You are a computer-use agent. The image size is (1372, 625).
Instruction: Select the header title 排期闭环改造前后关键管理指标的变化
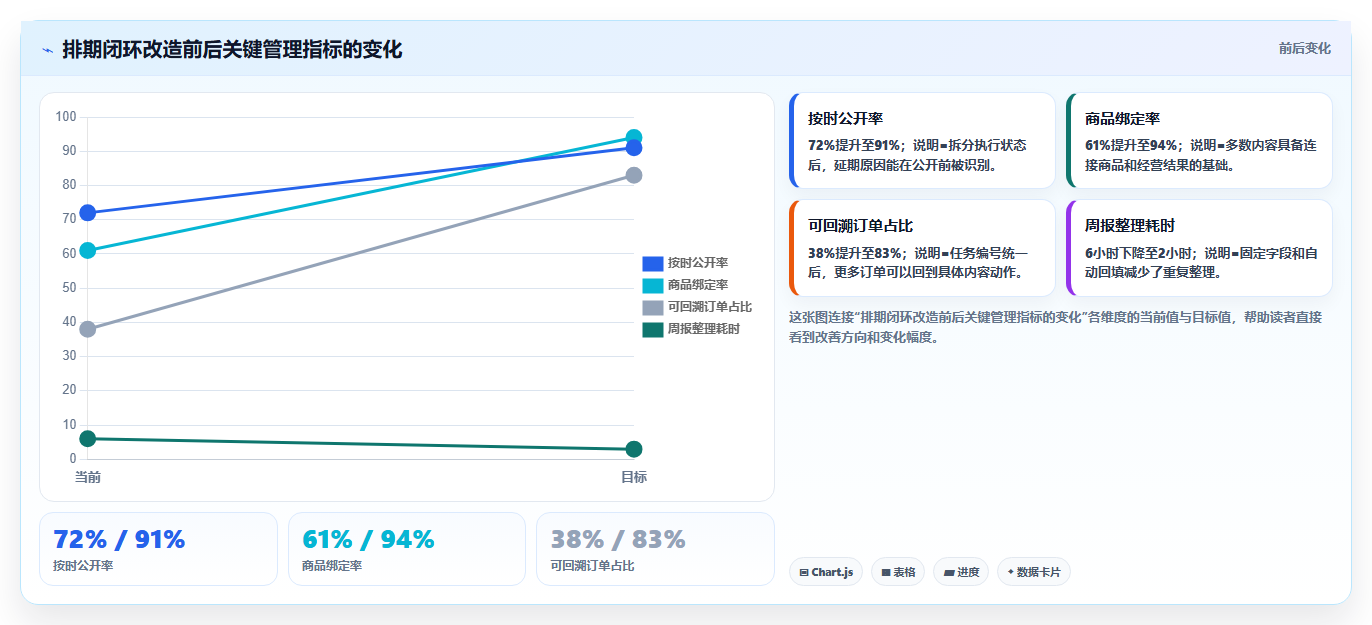232,49
